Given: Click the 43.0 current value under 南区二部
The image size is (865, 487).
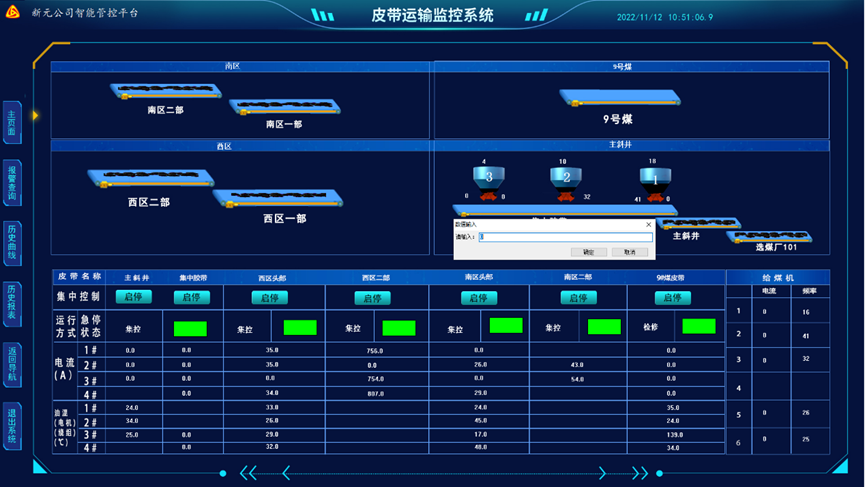Looking at the screenshot, I should click(x=577, y=365).
